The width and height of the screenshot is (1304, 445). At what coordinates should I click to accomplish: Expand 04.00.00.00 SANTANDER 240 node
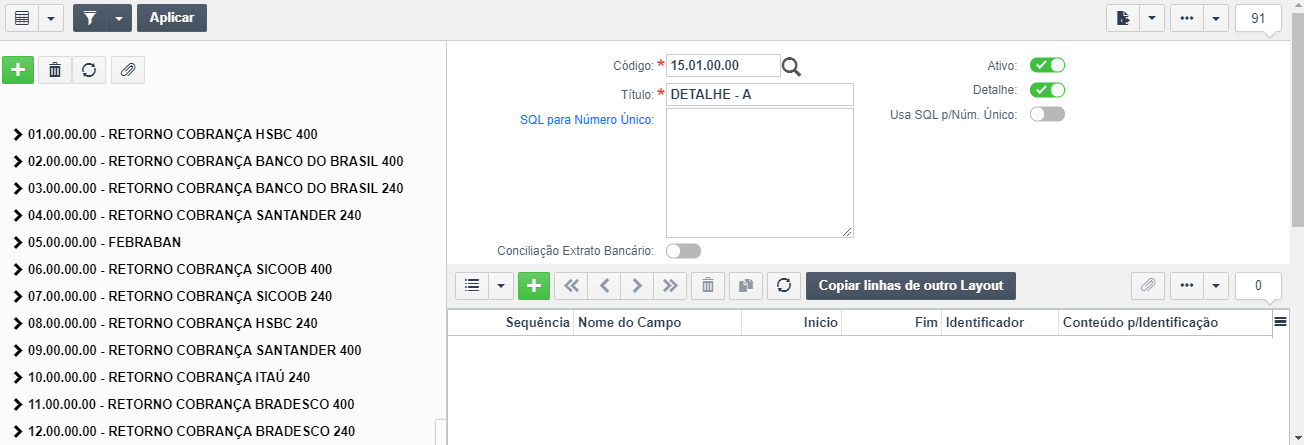point(18,215)
